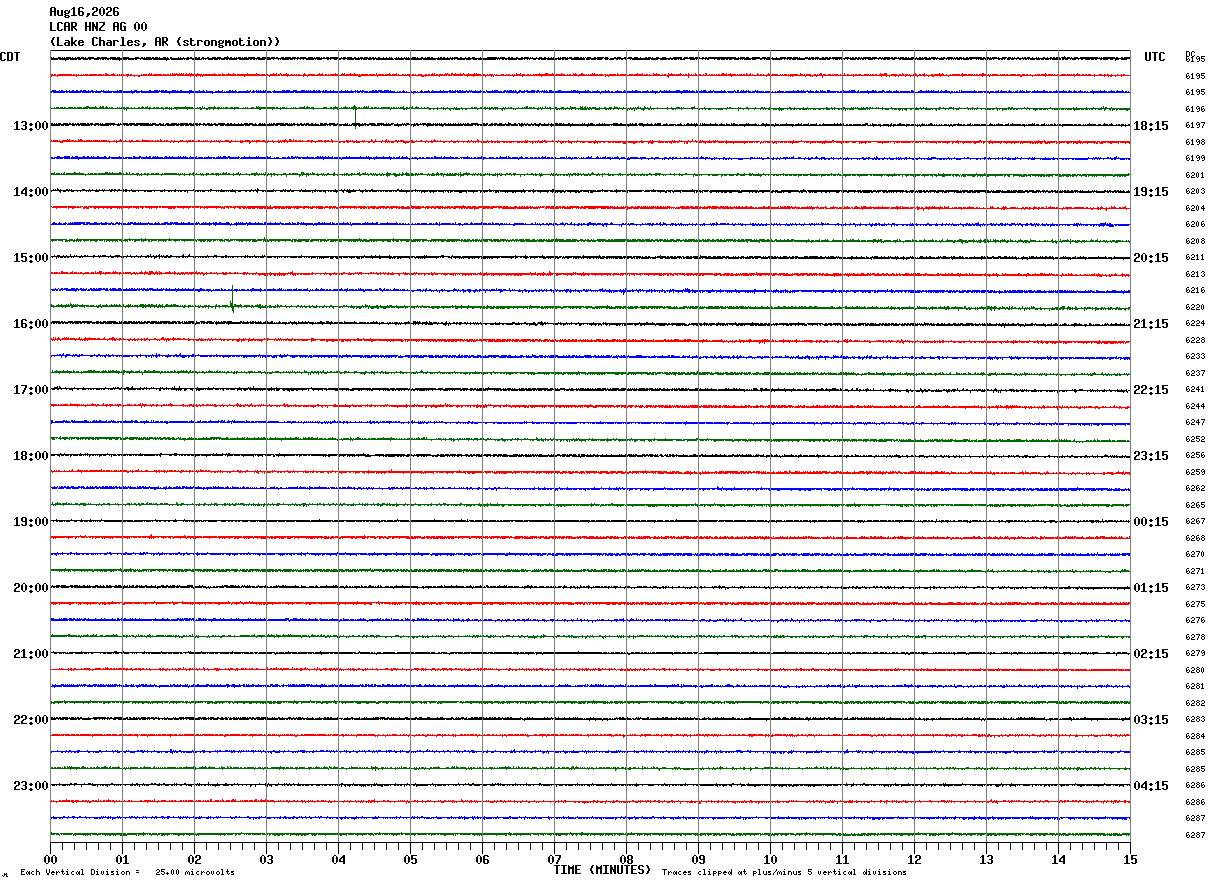Select the 23:00 CDT time label

(30, 786)
